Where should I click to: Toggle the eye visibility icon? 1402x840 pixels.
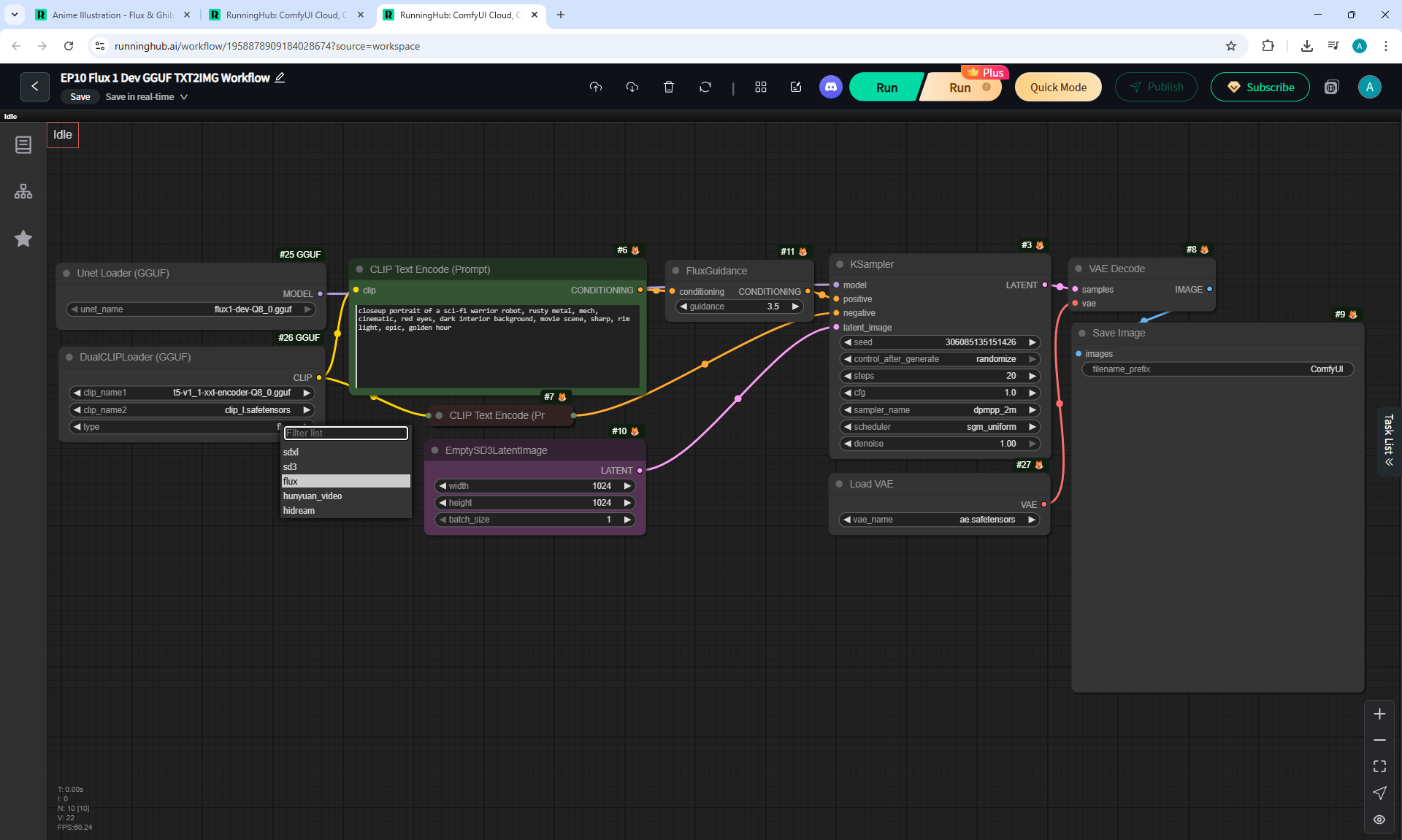pyautogui.click(x=1379, y=820)
